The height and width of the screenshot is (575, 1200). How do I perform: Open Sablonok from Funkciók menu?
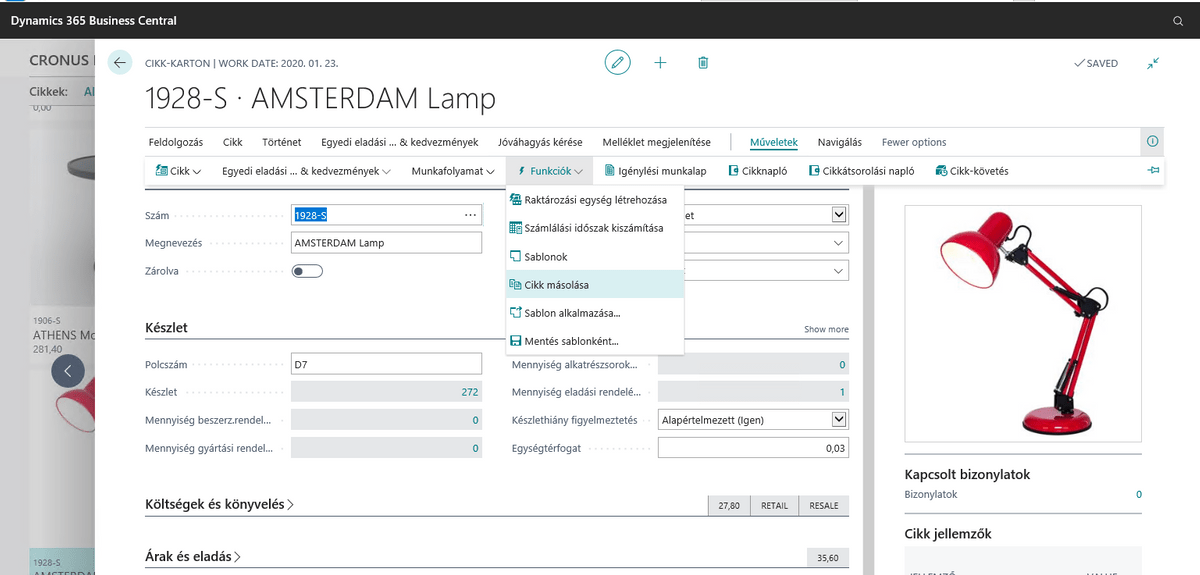595,257
